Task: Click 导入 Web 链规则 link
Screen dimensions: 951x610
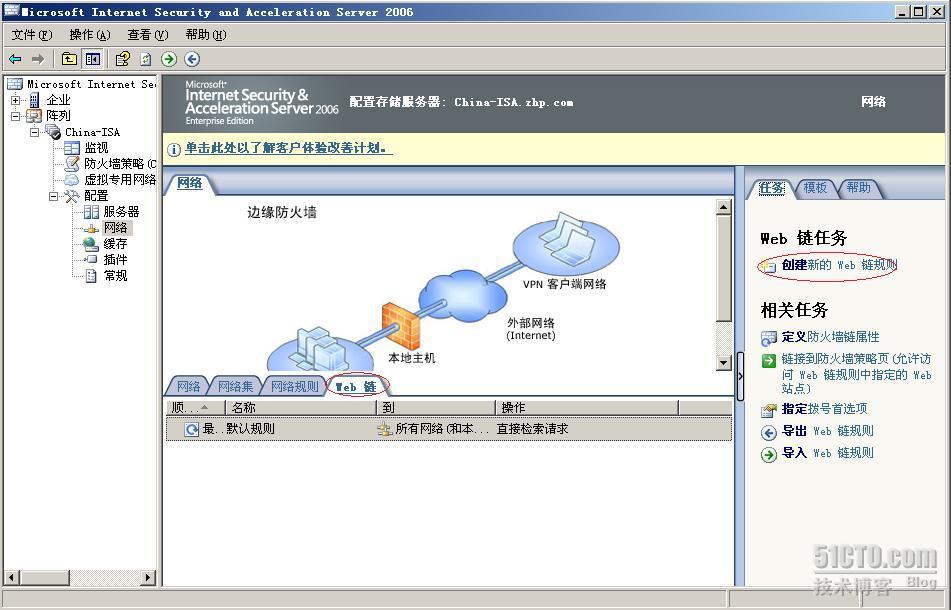Action: point(827,453)
